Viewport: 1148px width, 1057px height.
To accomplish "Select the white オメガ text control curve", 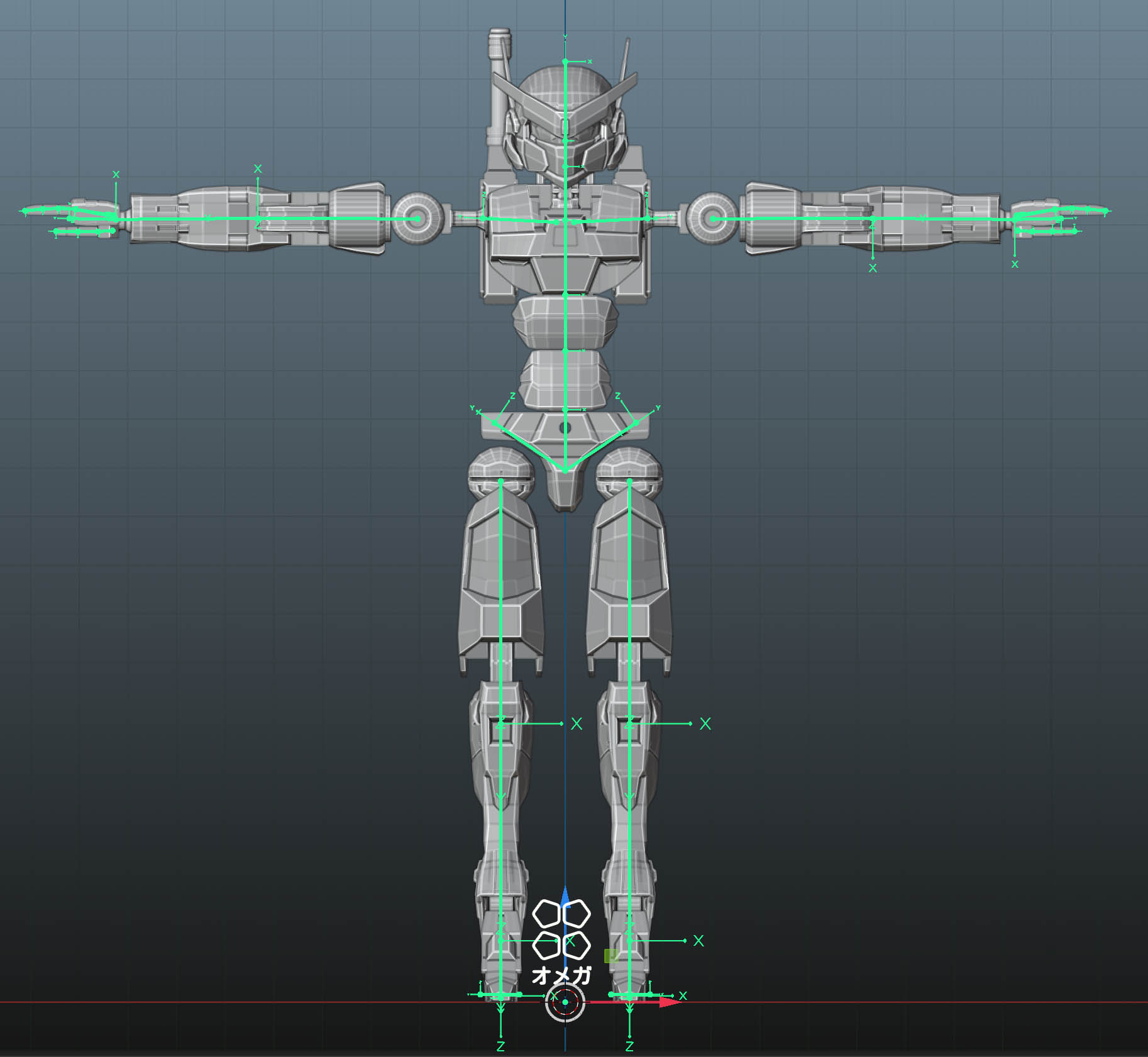I will click(561, 975).
